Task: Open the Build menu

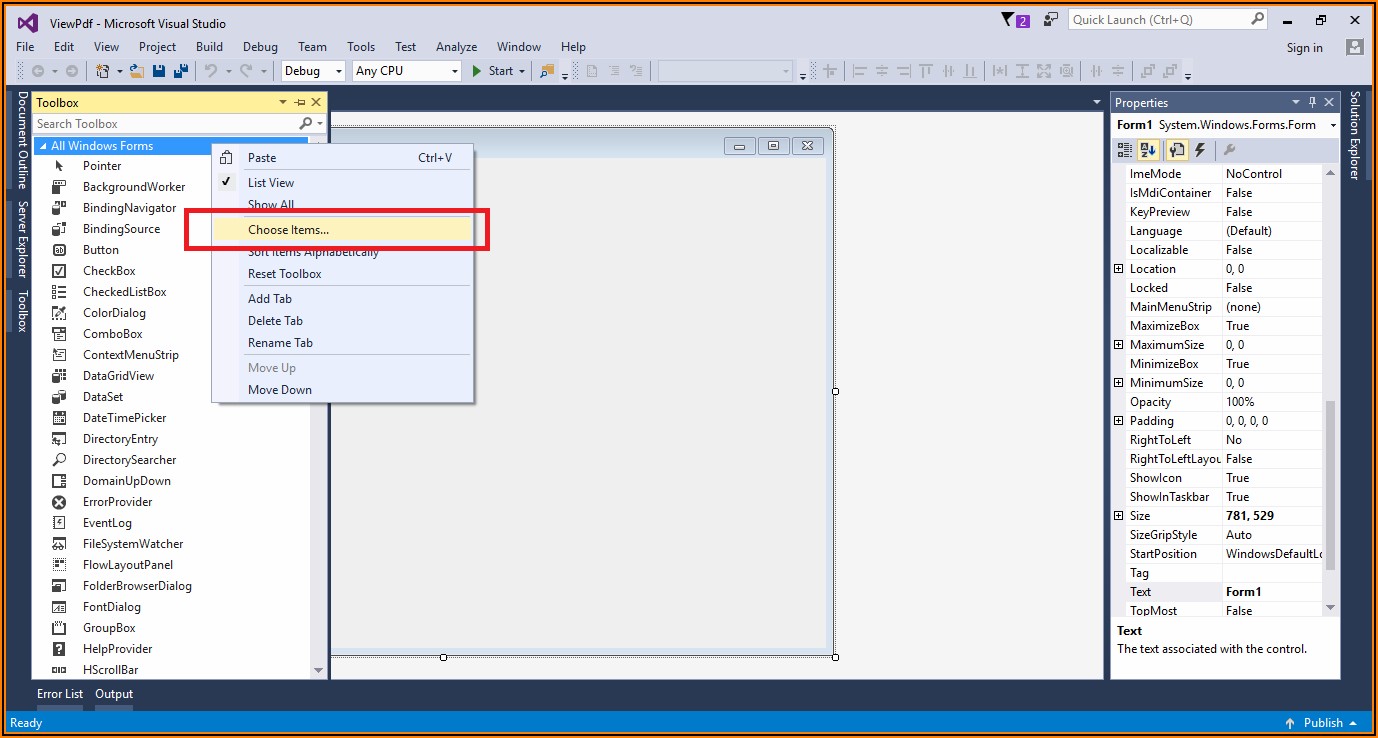Action: coord(209,47)
